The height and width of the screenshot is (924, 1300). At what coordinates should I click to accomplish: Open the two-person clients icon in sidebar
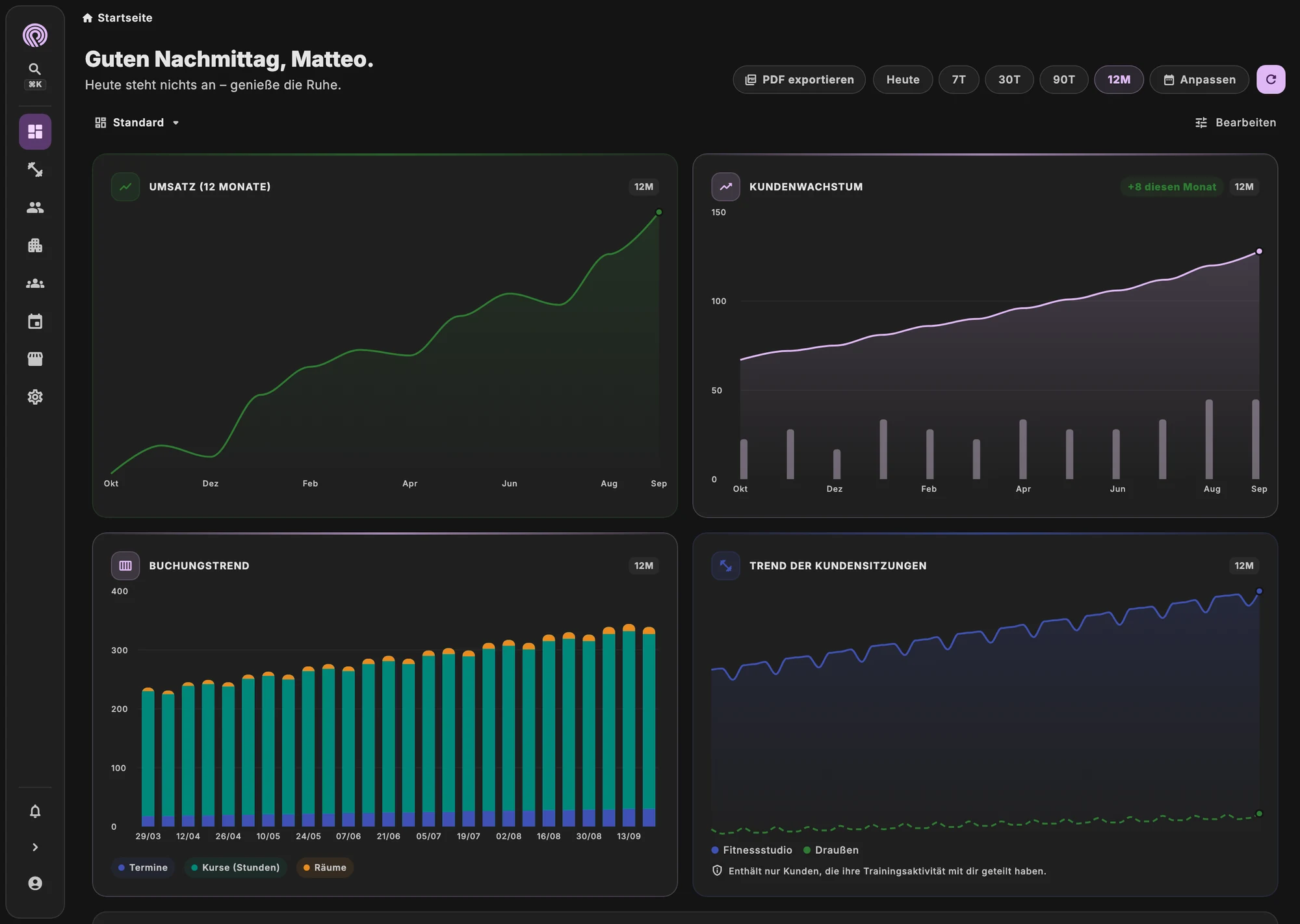tap(35, 207)
